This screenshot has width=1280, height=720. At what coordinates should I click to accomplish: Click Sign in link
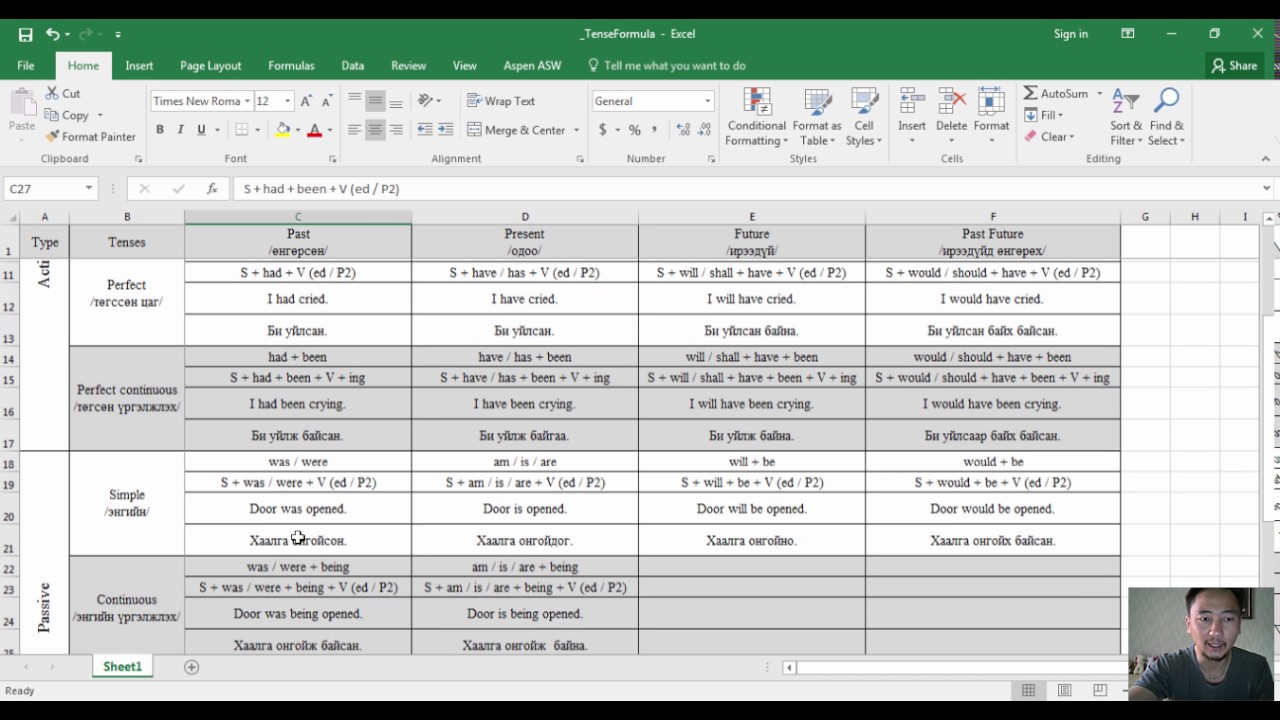click(x=1071, y=34)
